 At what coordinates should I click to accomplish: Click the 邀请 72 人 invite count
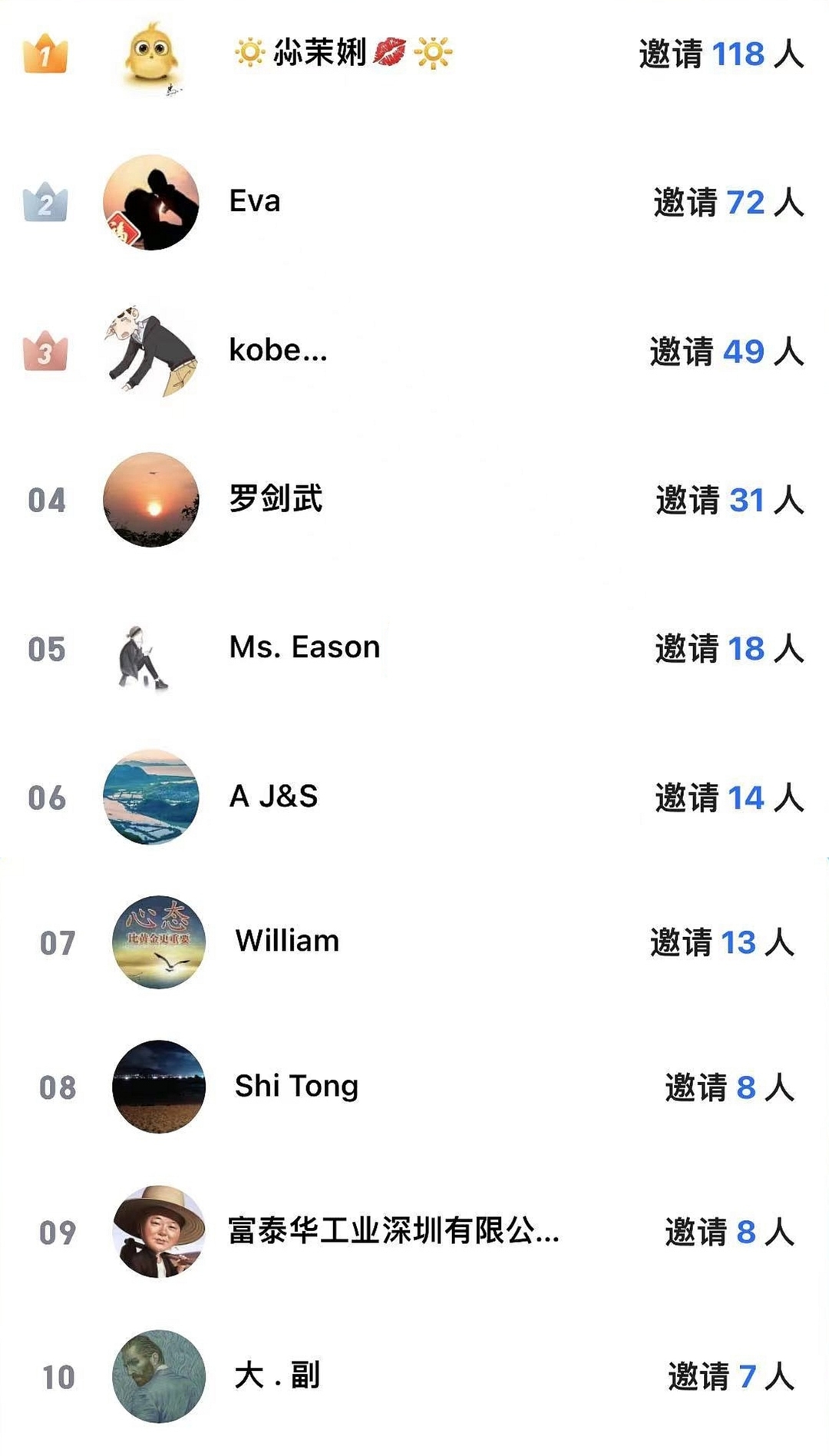coord(728,203)
